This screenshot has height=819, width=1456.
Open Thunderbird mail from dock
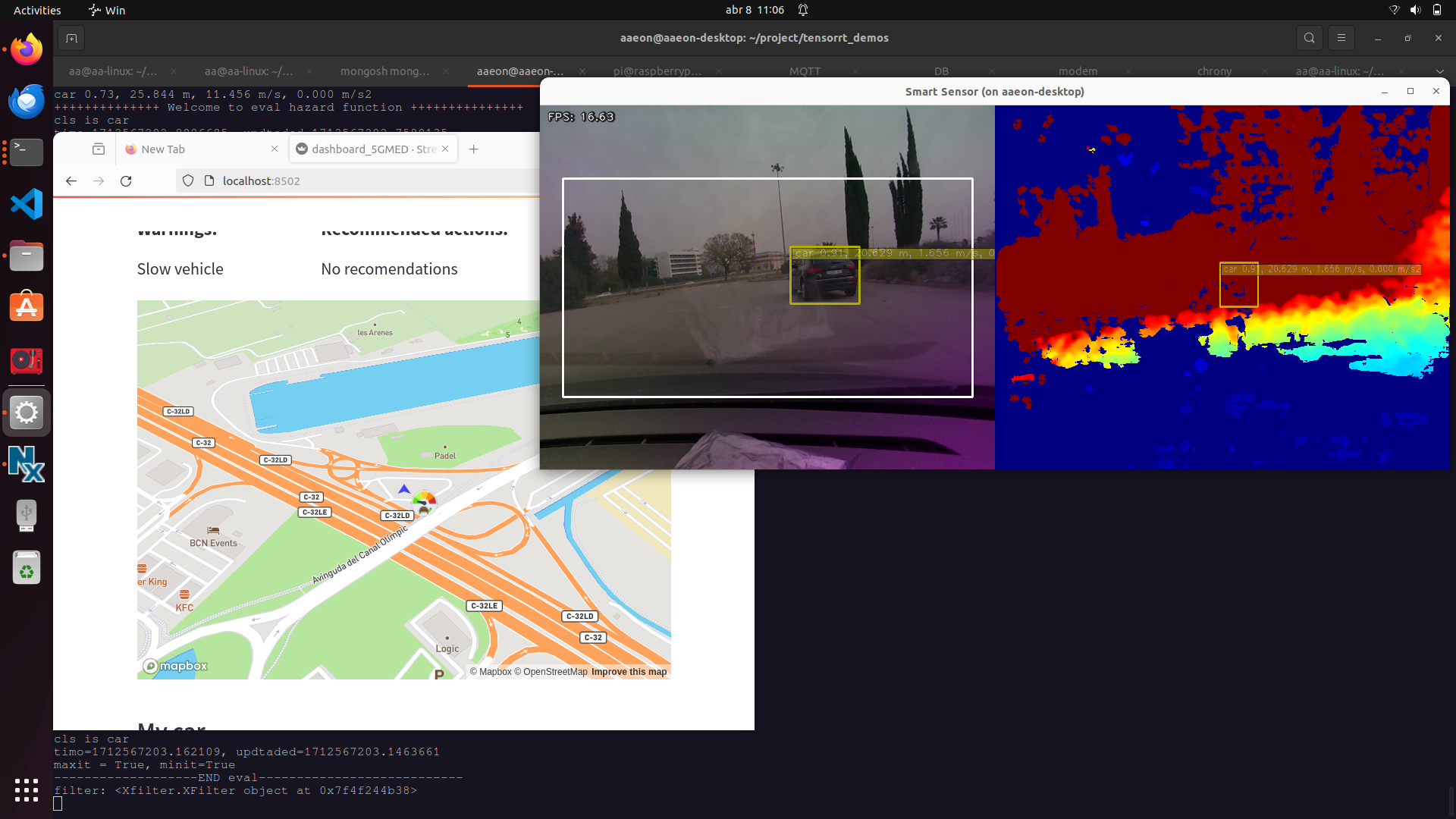pos(27,101)
